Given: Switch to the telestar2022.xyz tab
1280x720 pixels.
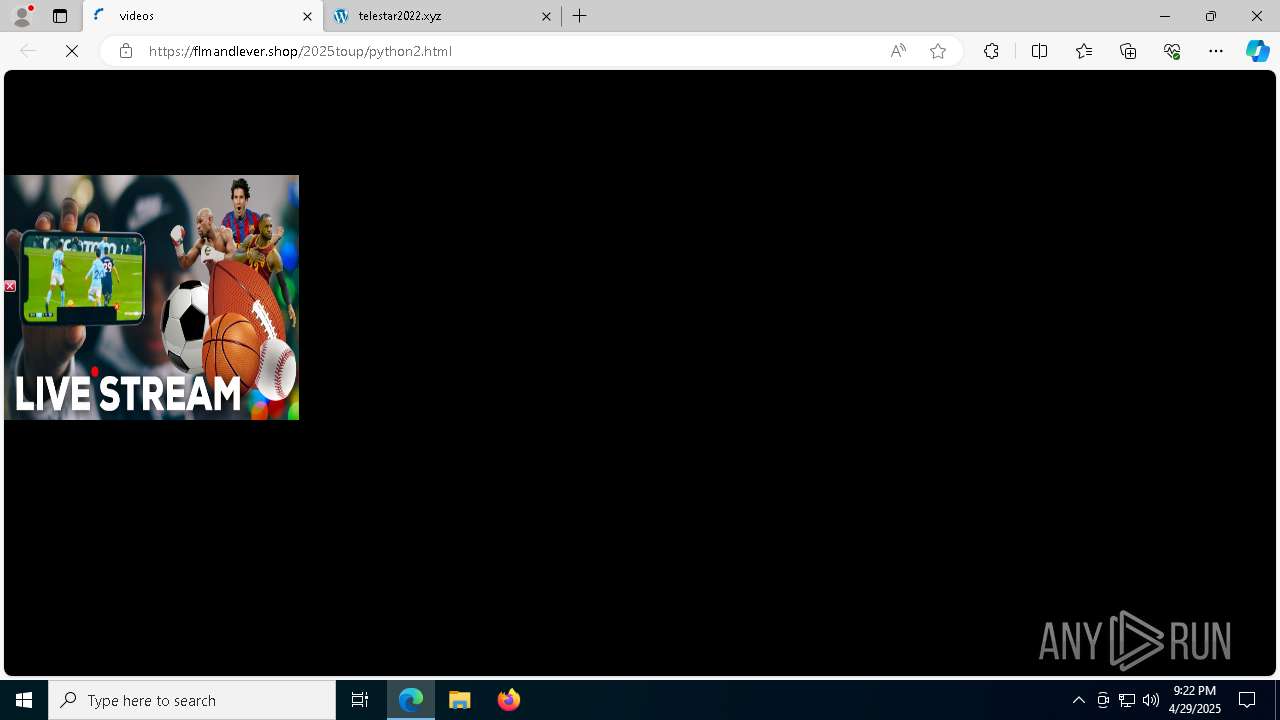Looking at the screenshot, I should click(x=442, y=16).
